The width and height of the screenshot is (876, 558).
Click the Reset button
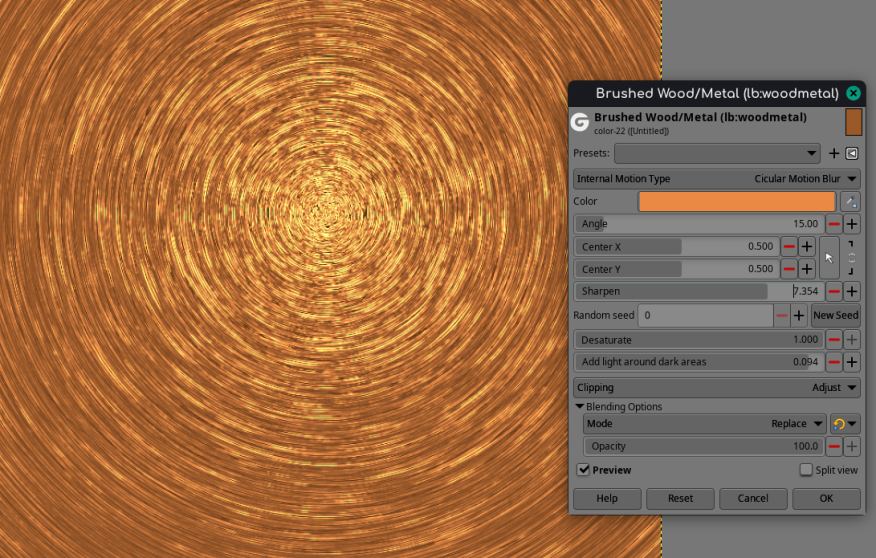[680, 498]
